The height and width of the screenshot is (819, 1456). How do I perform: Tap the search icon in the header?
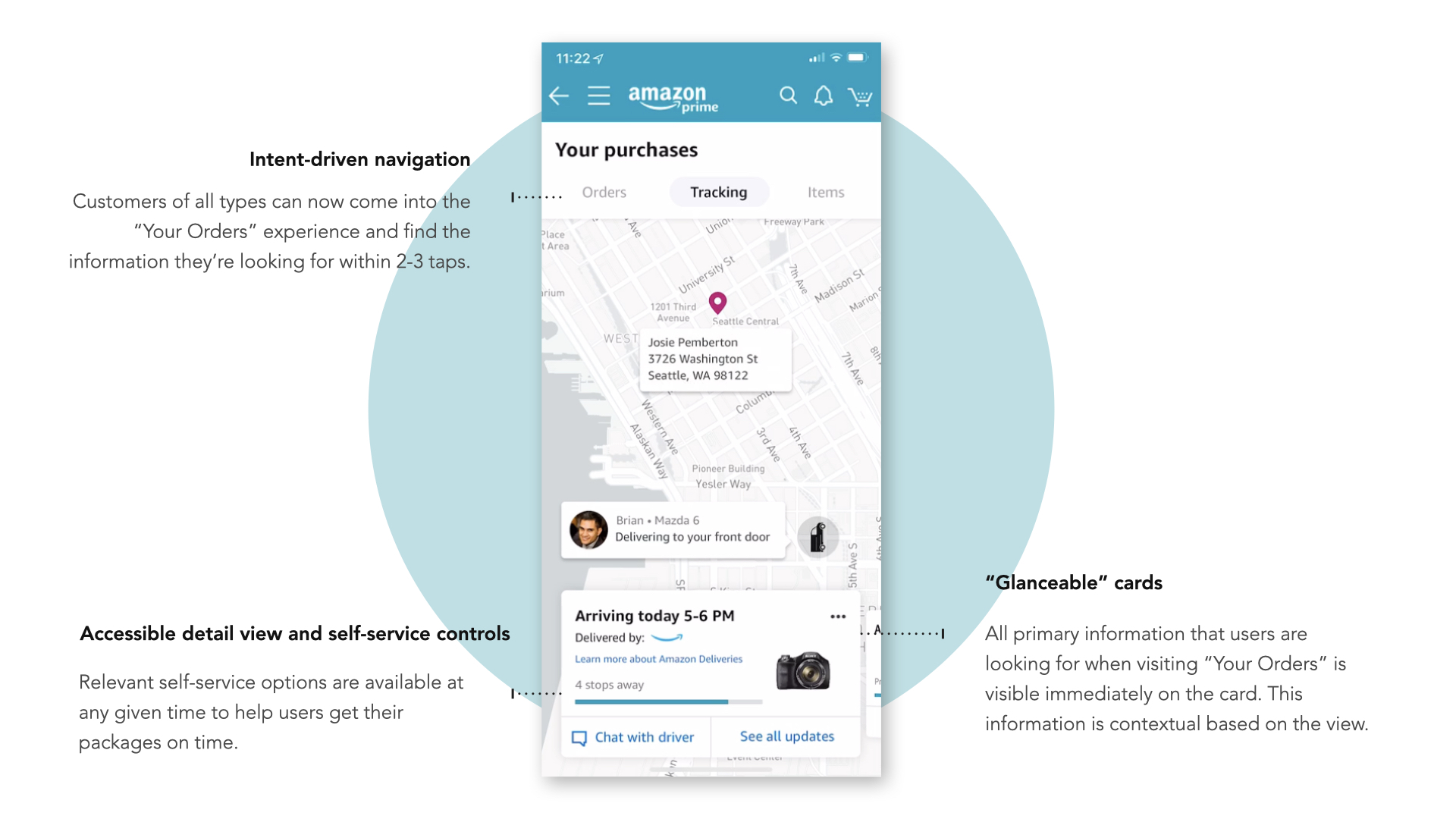789,95
